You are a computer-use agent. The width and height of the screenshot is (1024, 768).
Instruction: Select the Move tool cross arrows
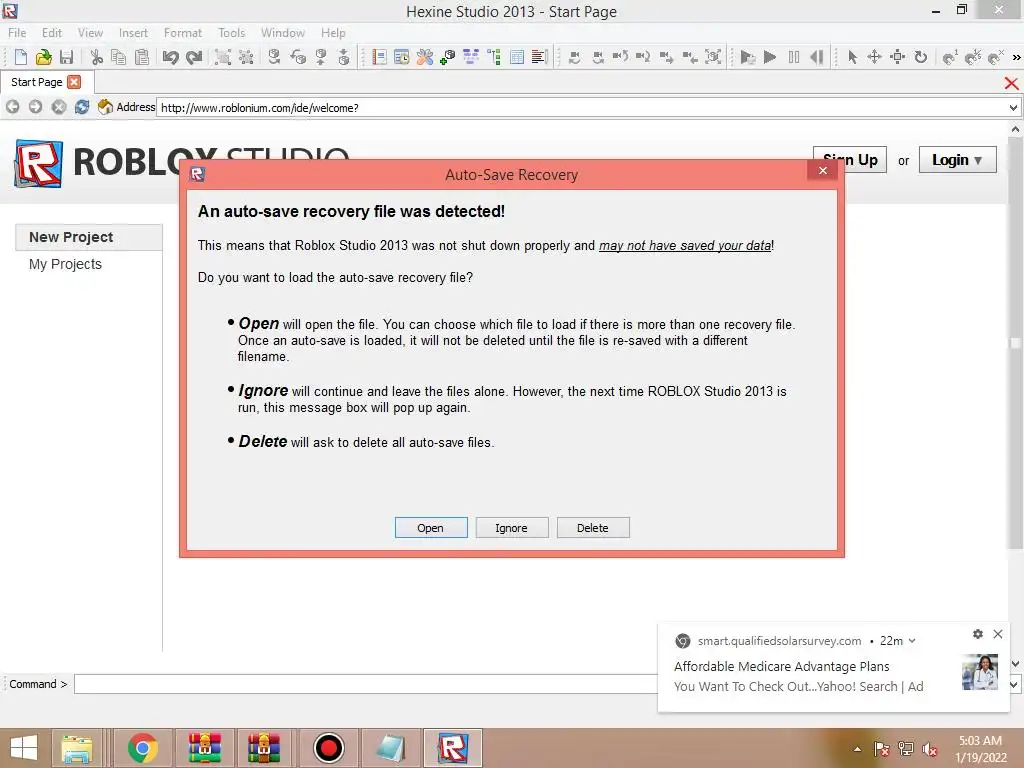[x=874, y=57]
